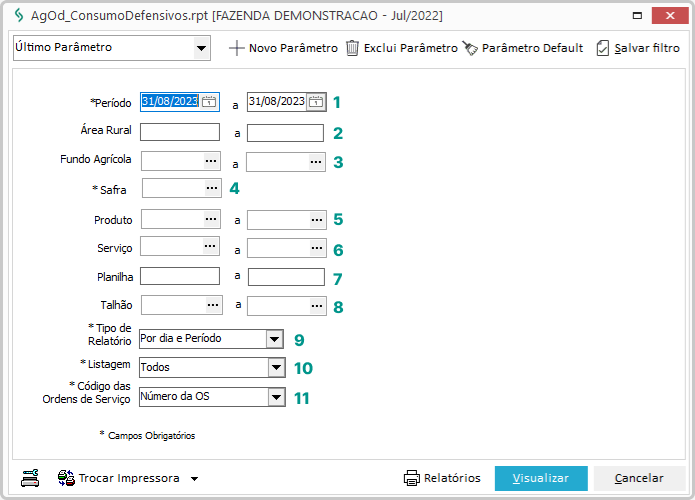Click the Salvar filtro checkmark document icon

pos(603,48)
